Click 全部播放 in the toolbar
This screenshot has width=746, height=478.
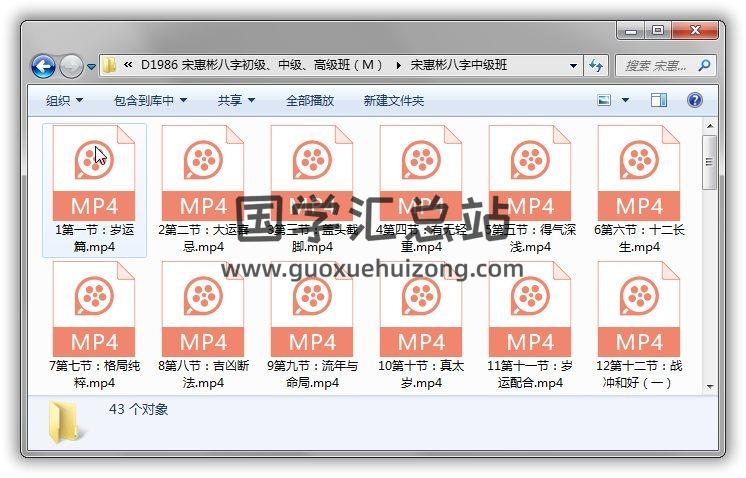(x=310, y=100)
